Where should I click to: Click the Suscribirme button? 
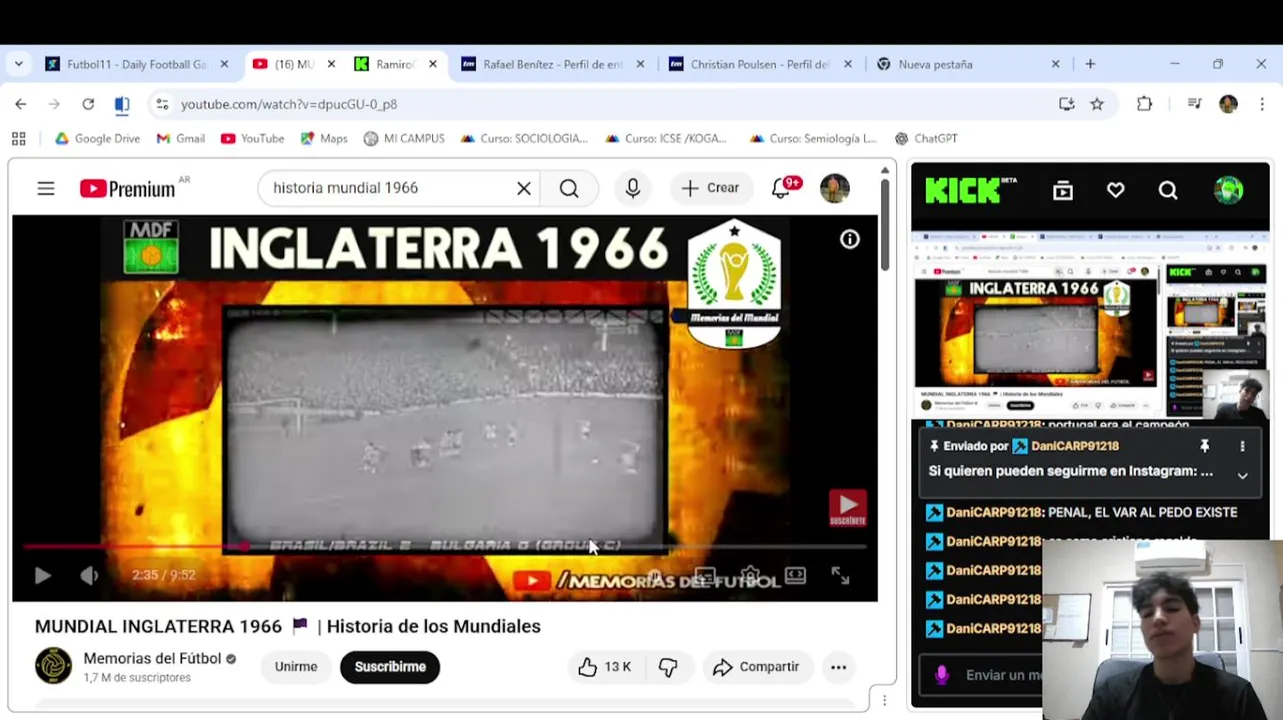390,667
